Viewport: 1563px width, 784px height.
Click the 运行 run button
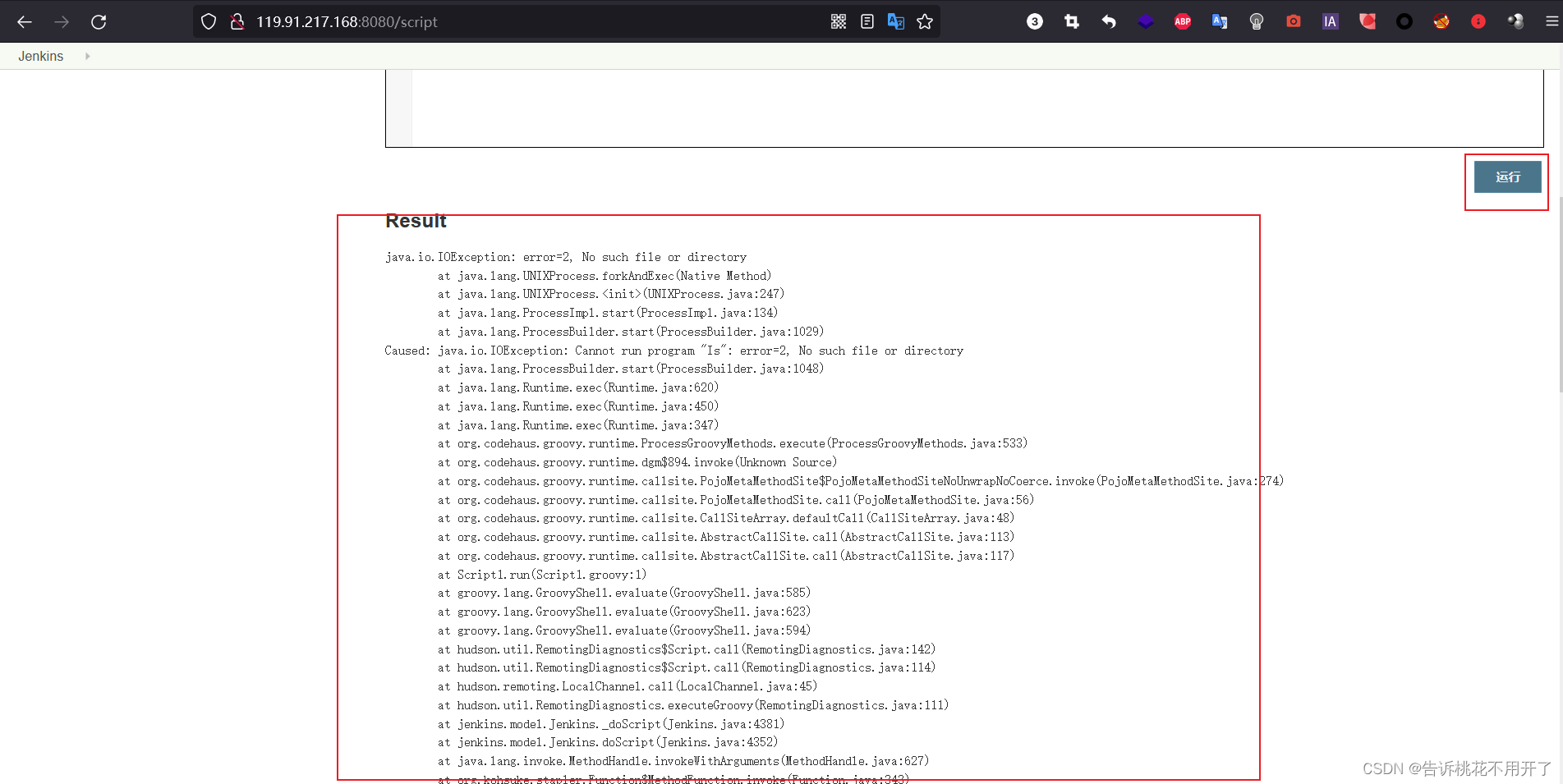click(x=1507, y=177)
